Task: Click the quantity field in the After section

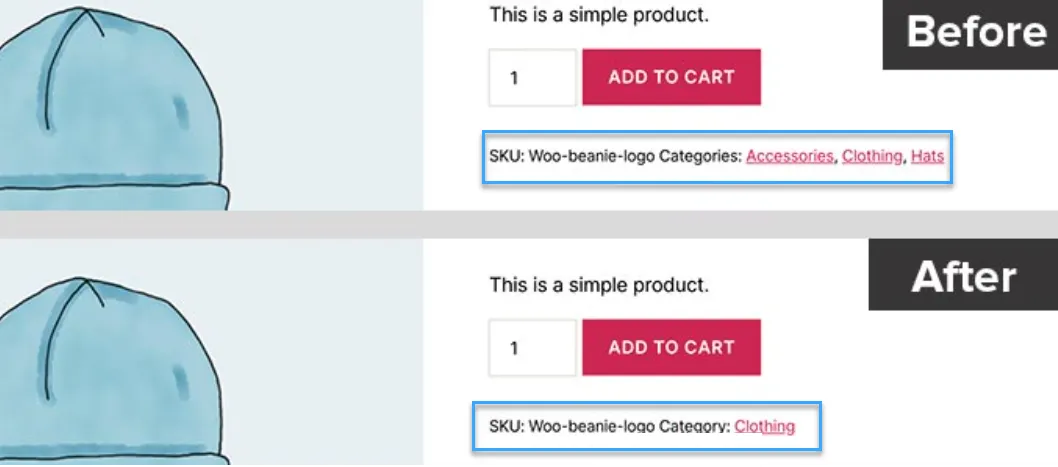Action: pos(532,348)
